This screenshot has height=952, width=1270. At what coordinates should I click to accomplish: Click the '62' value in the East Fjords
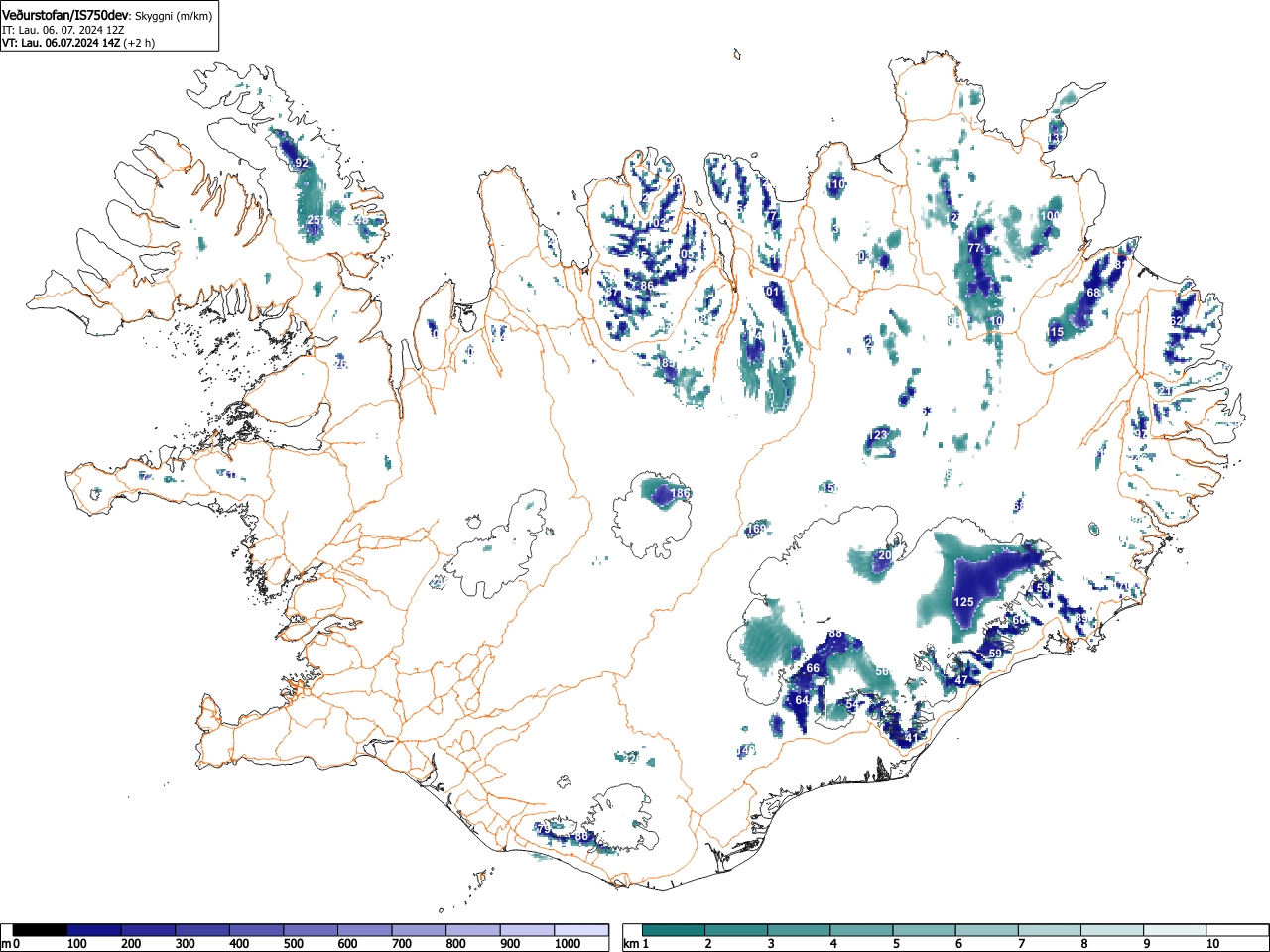pos(1176,321)
